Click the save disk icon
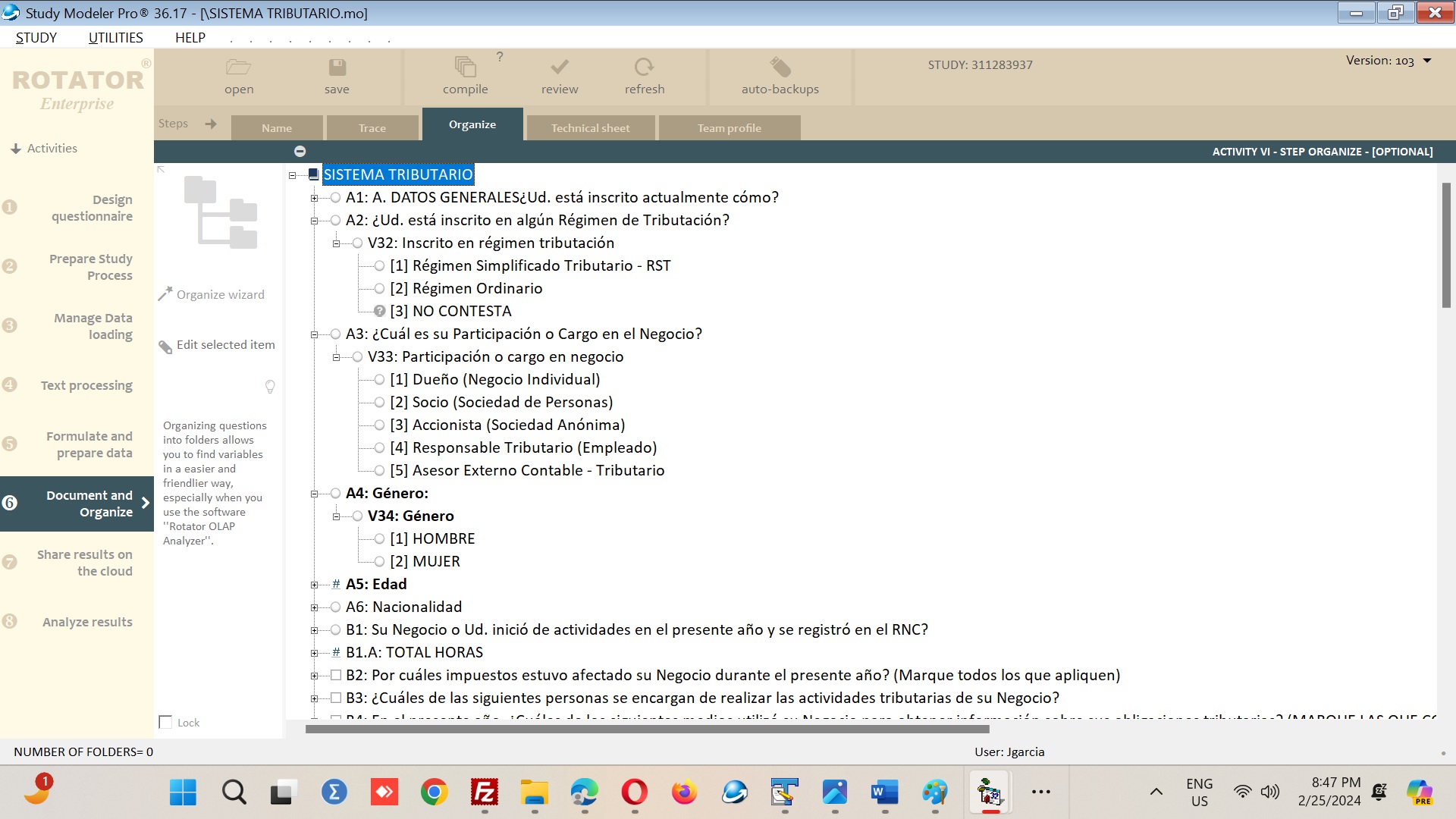1456x819 pixels. click(337, 67)
